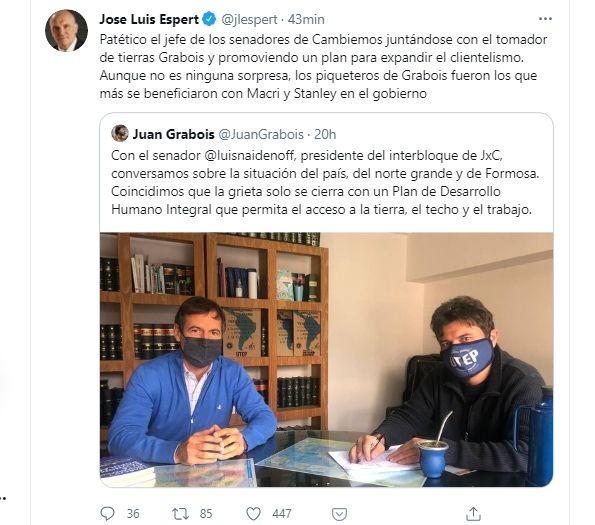Viewport: 595px width, 525px height.
Task: Open the attached photo of two men
Action: [x=326, y=360]
